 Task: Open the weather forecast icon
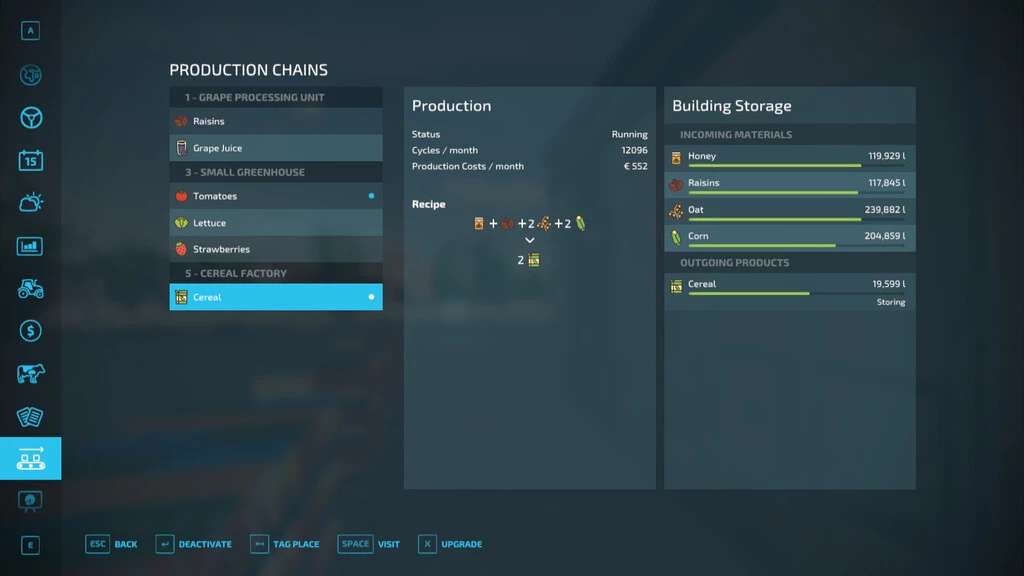coord(30,203)
